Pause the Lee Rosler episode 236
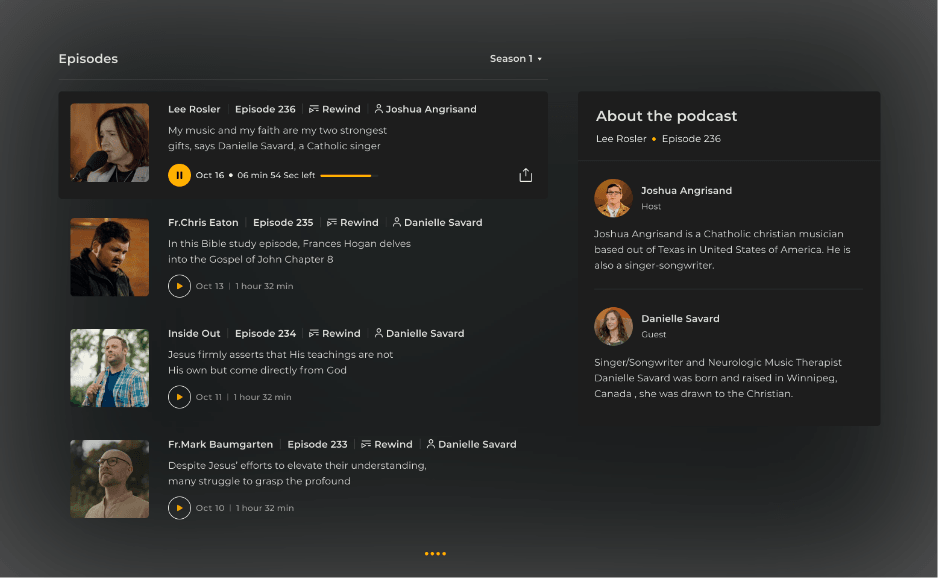The width and height of the screenshot is (938, 578). 179,175
